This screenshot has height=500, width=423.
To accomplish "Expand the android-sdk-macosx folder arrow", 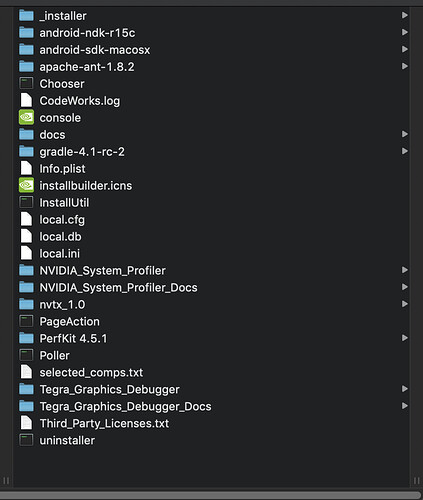I will pos(405,49).
